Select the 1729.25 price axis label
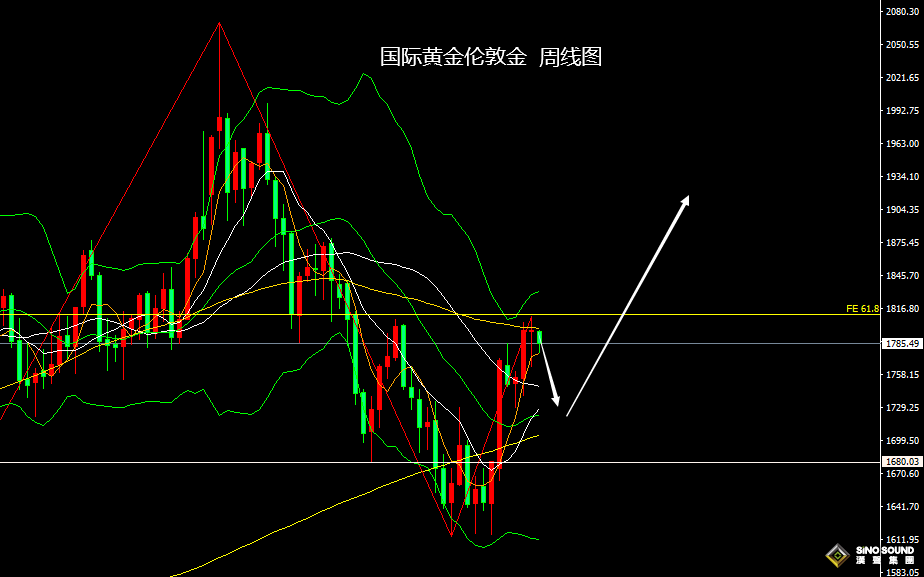The width and height of the screenshot is (924, 577). (903, 407)
